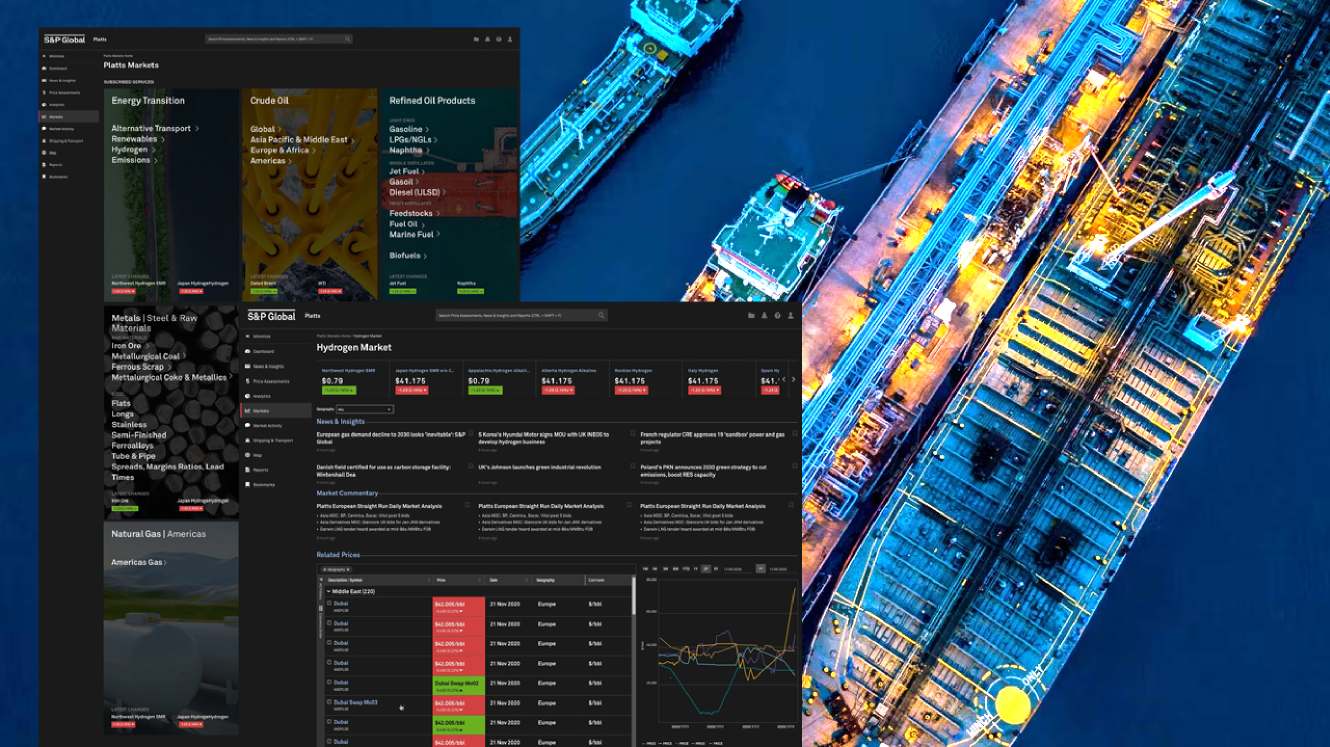Screen dimensions: 1330x747
Task: Open Americas Gas link in Natural Gas card
Action: 139,563
